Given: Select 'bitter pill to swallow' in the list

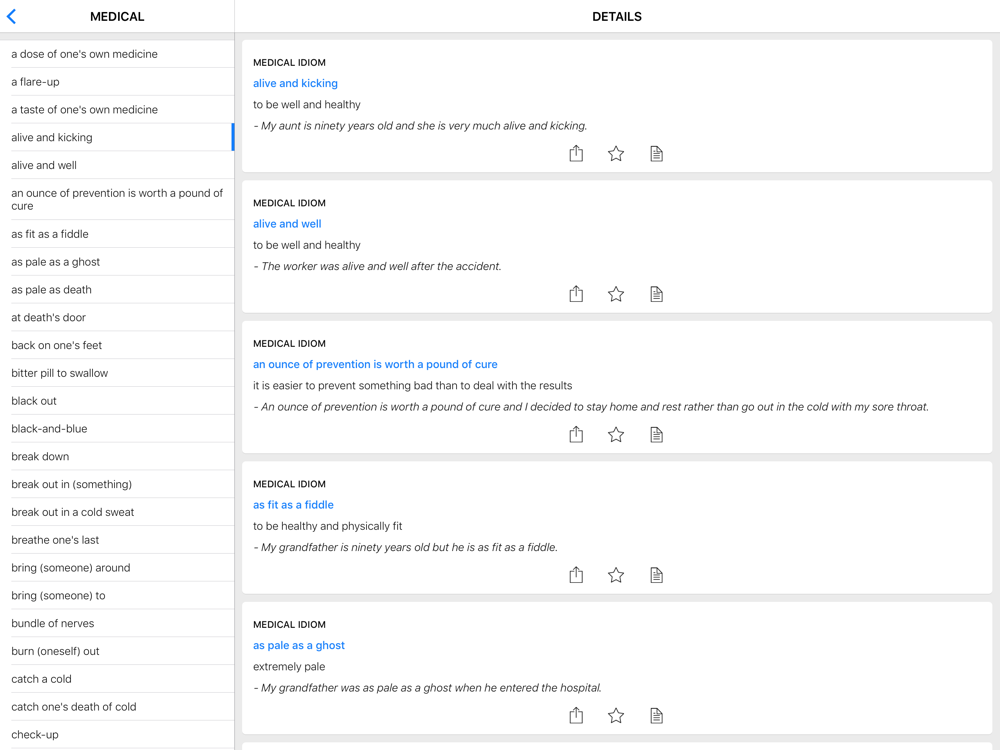Looking at the screenshot, I should click(x=60, y=373).
